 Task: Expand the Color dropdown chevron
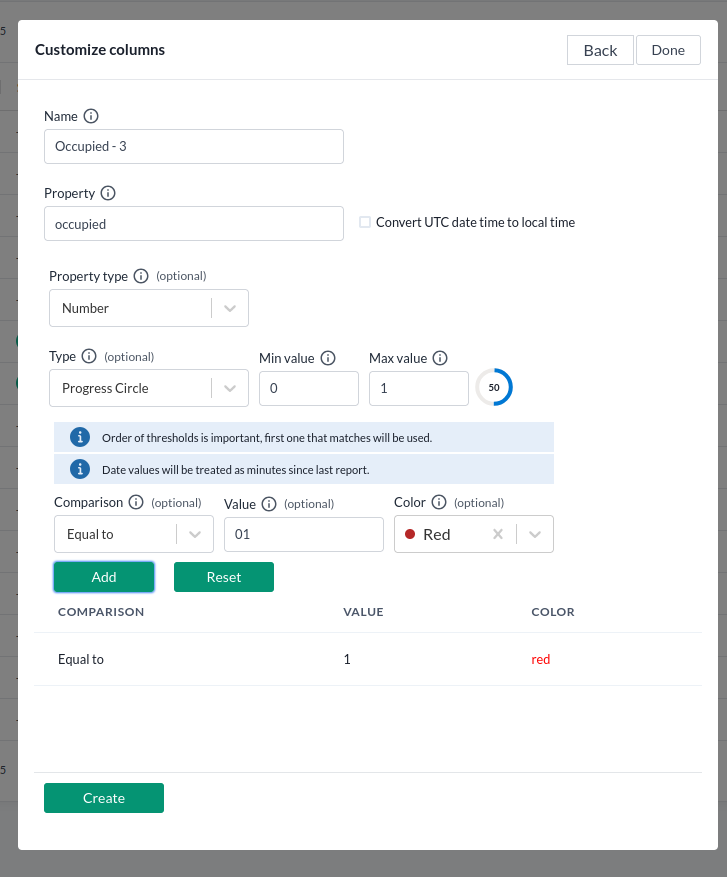535,534
